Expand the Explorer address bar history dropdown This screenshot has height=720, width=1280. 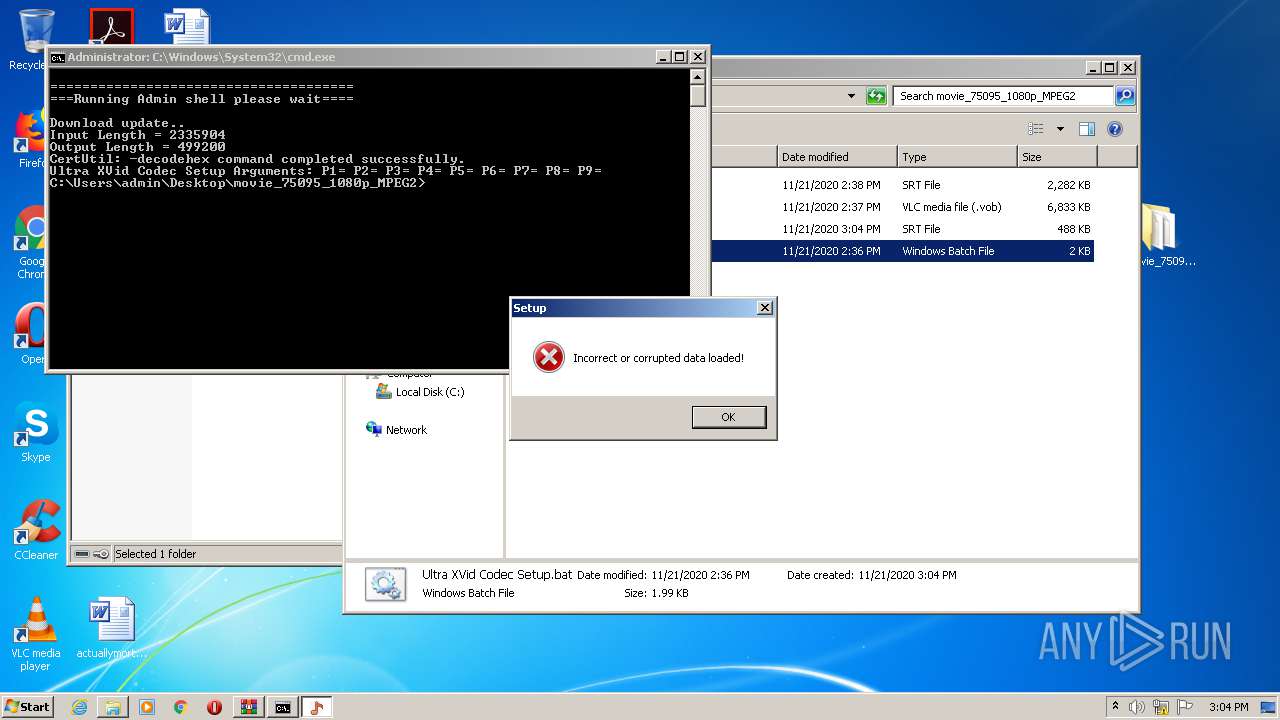point(851,96)
